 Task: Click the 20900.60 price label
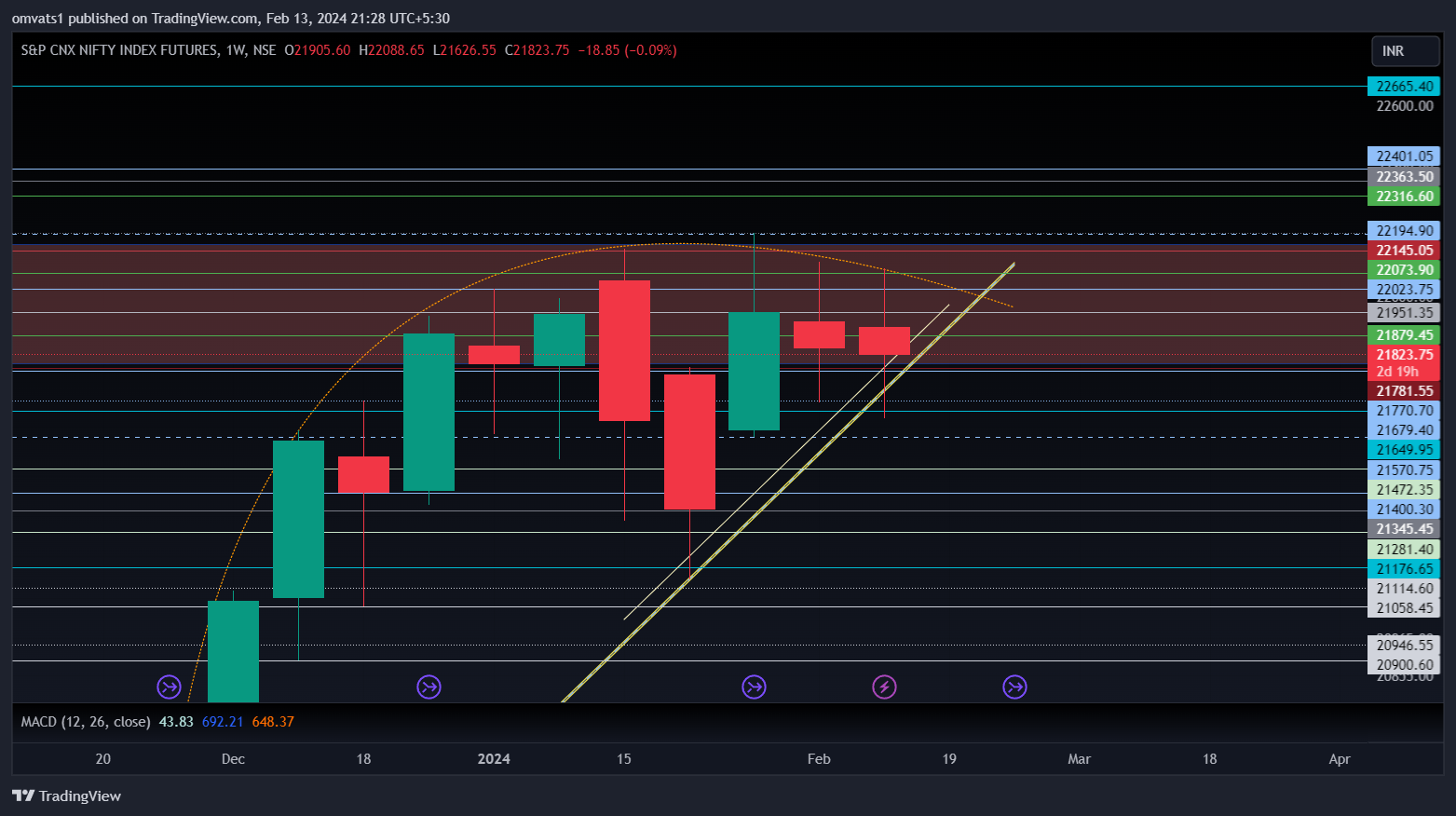(1404, 665)
